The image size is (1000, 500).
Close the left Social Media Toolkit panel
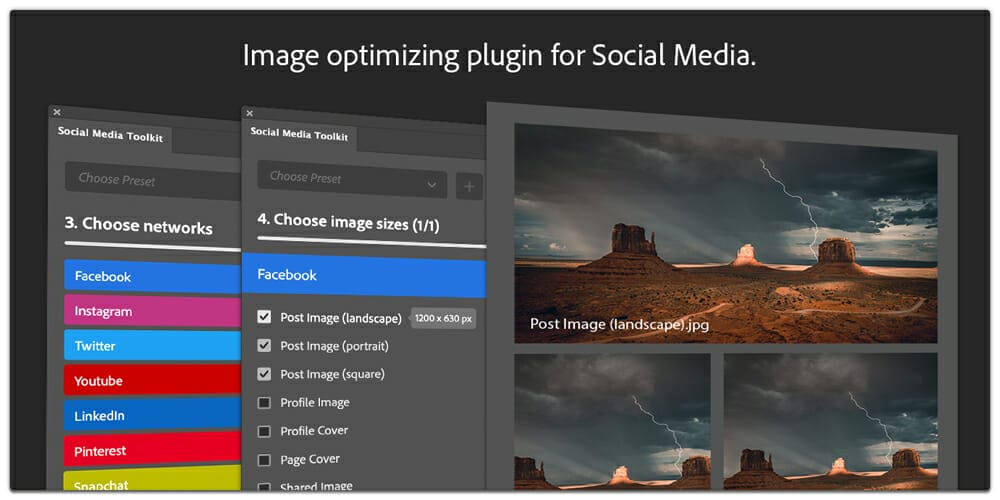(57, 112)
